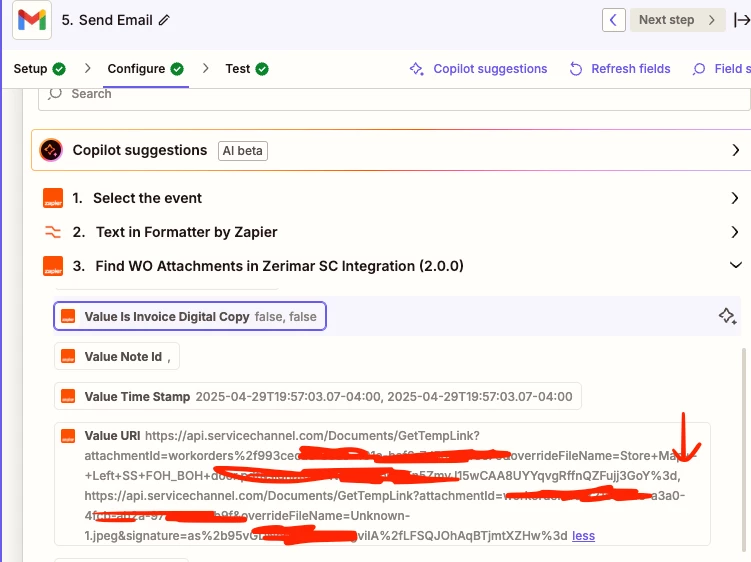Expand step 2 Text in Formatter by Zapier

(x=391, y=232)
